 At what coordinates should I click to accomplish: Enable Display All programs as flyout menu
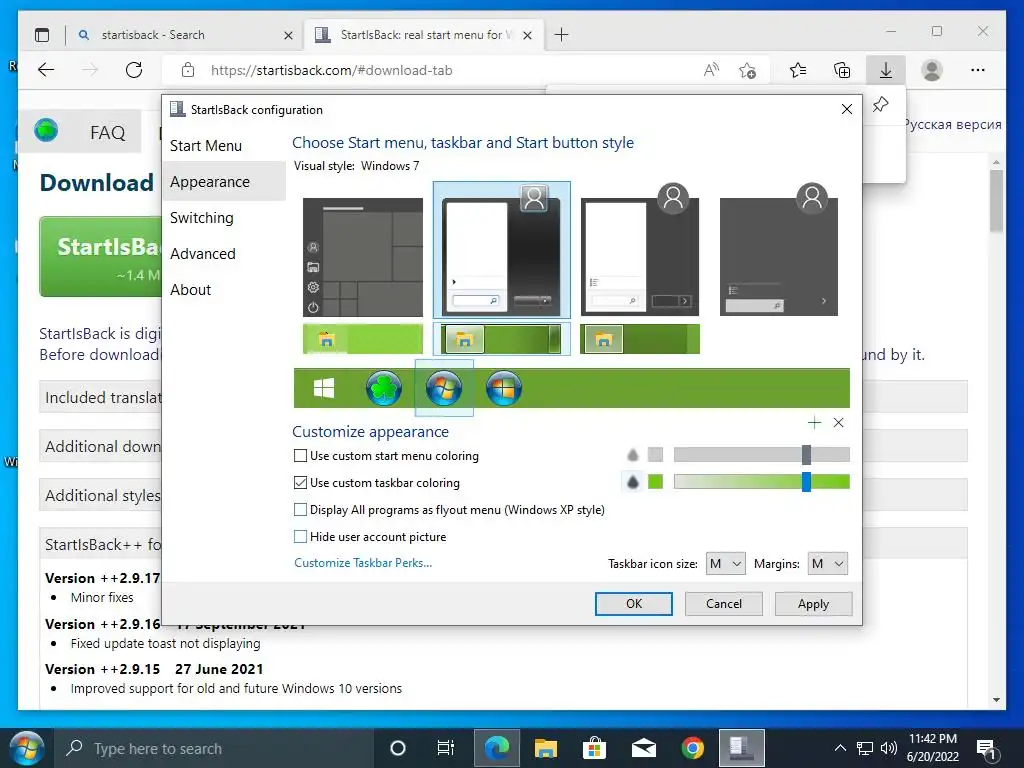(300, 509)
